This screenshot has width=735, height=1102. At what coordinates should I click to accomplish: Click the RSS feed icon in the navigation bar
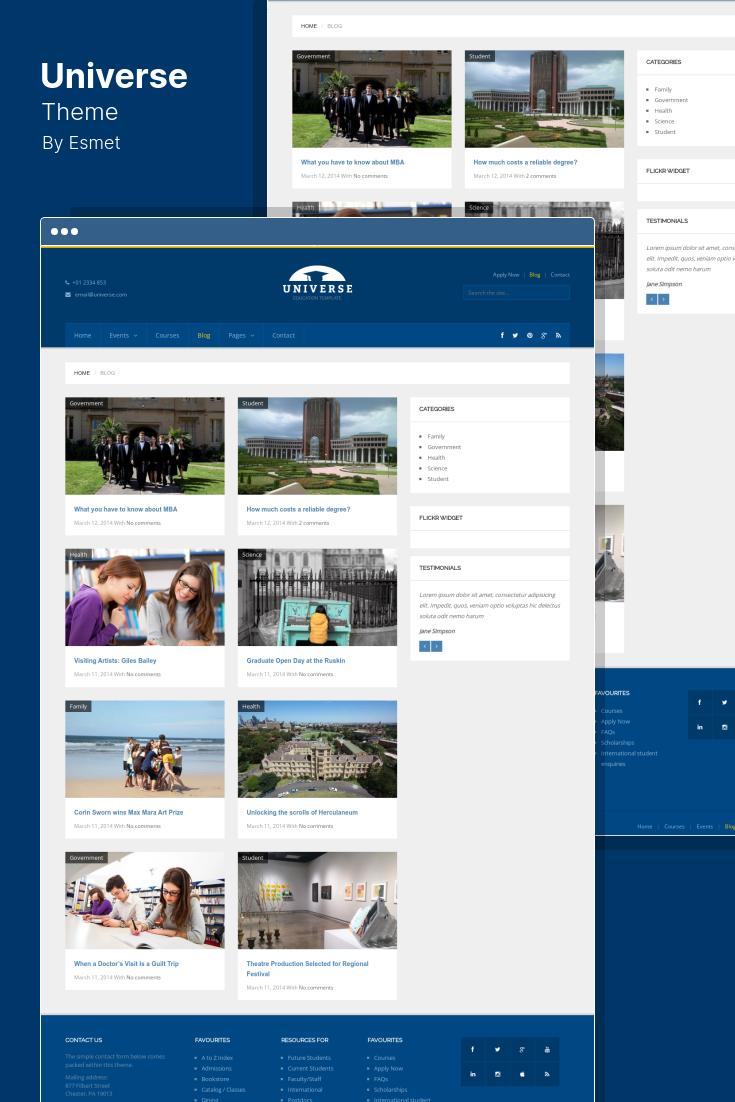click(x=559, y=335)
